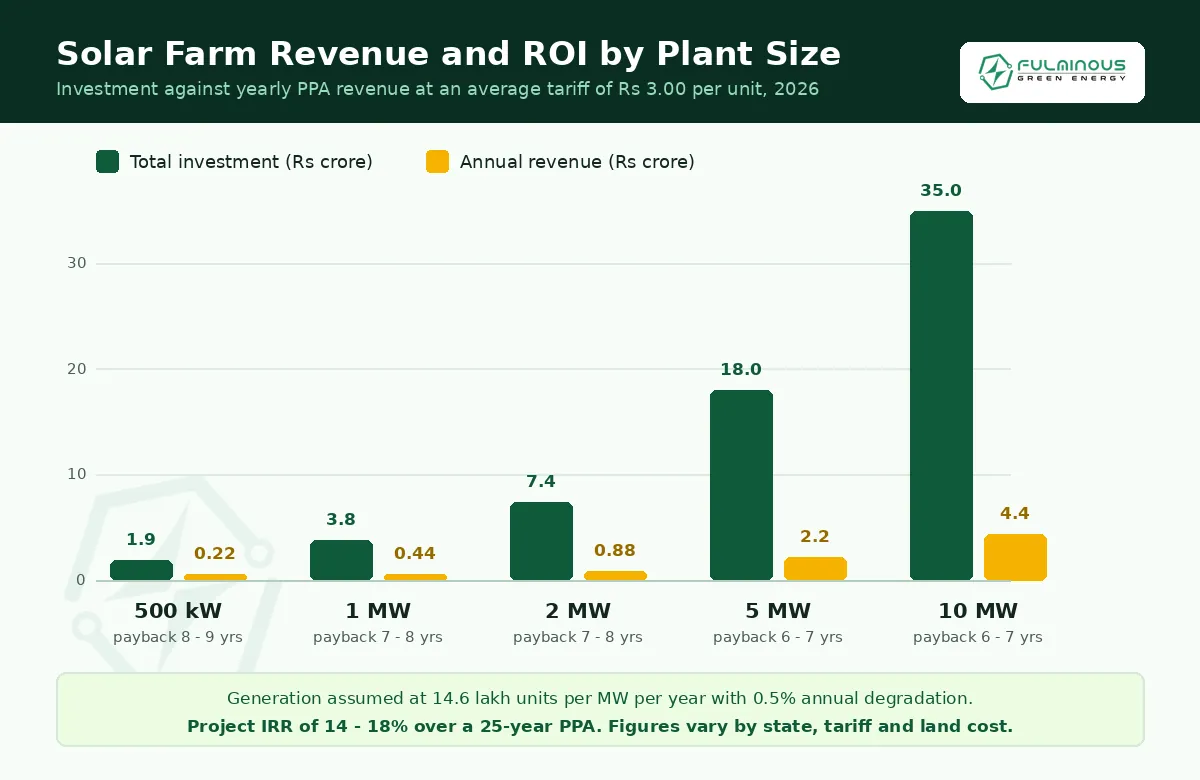Click the 10 MW yellow revenue bar
The width and height of the screenshot is (1200, 780).
click(x=1015, y=557)
